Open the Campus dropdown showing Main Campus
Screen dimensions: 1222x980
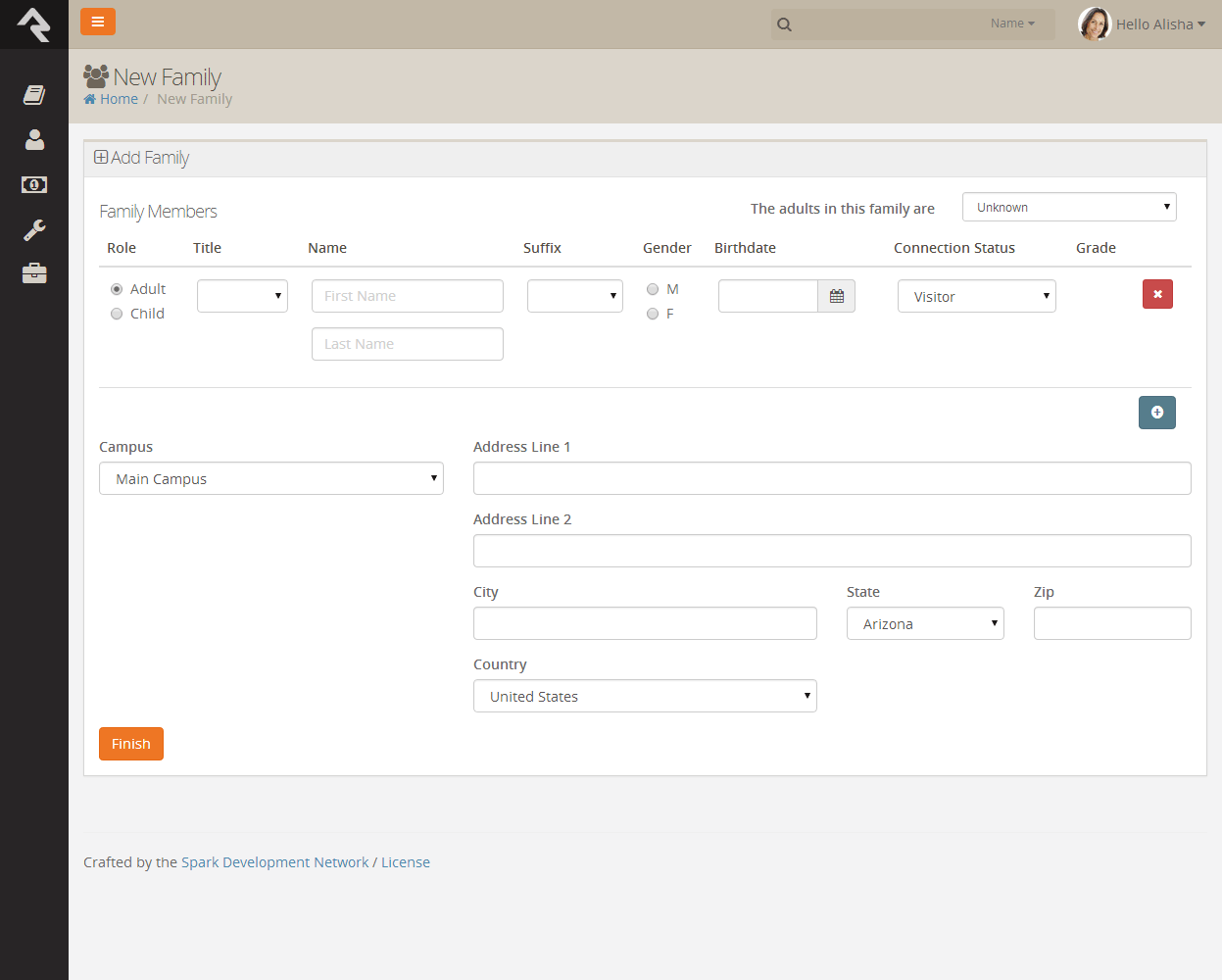click(x=271, y=478)
